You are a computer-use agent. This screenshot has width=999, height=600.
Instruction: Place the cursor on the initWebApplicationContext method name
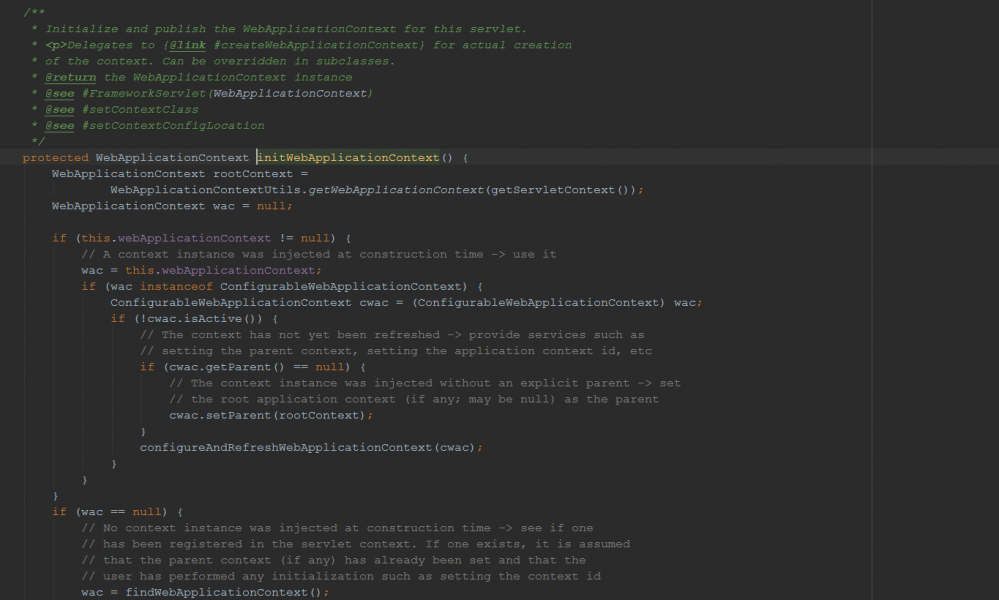point(349,158)
